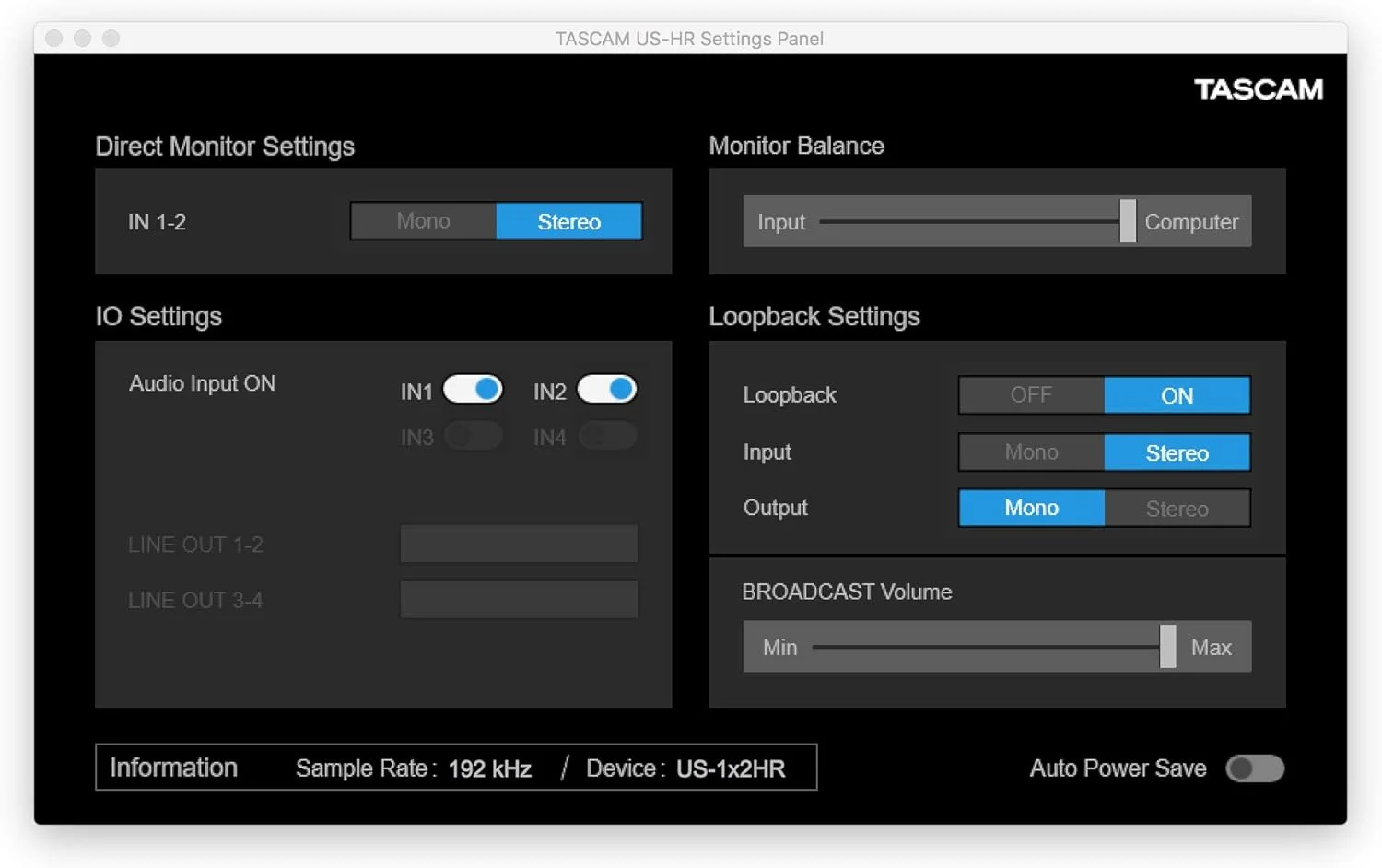Enable the Auto Power Save switch
Screen dimensions: 1382x868
click(x=1254, y=768)
